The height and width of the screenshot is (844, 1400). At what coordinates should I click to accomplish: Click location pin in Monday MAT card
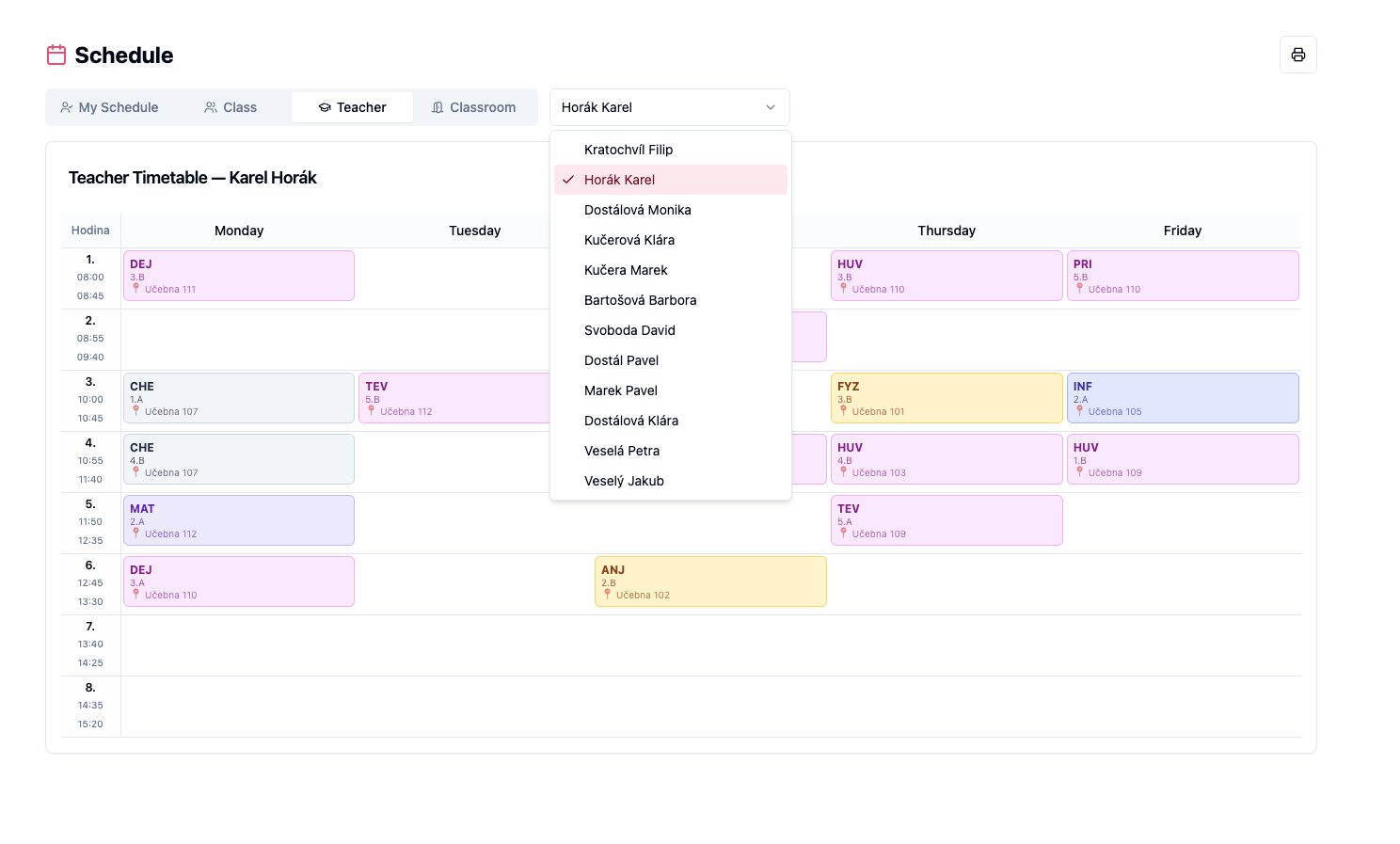pyautogui.click(x=135, y=533)
